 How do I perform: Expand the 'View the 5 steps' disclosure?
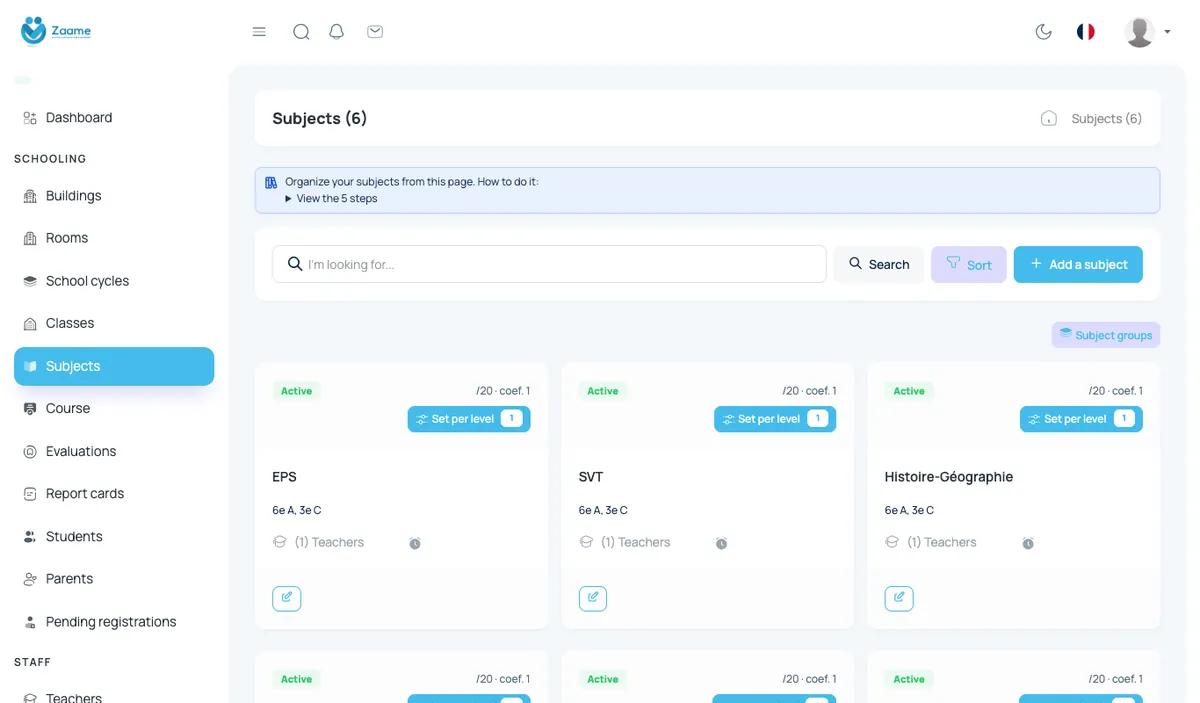331,198
